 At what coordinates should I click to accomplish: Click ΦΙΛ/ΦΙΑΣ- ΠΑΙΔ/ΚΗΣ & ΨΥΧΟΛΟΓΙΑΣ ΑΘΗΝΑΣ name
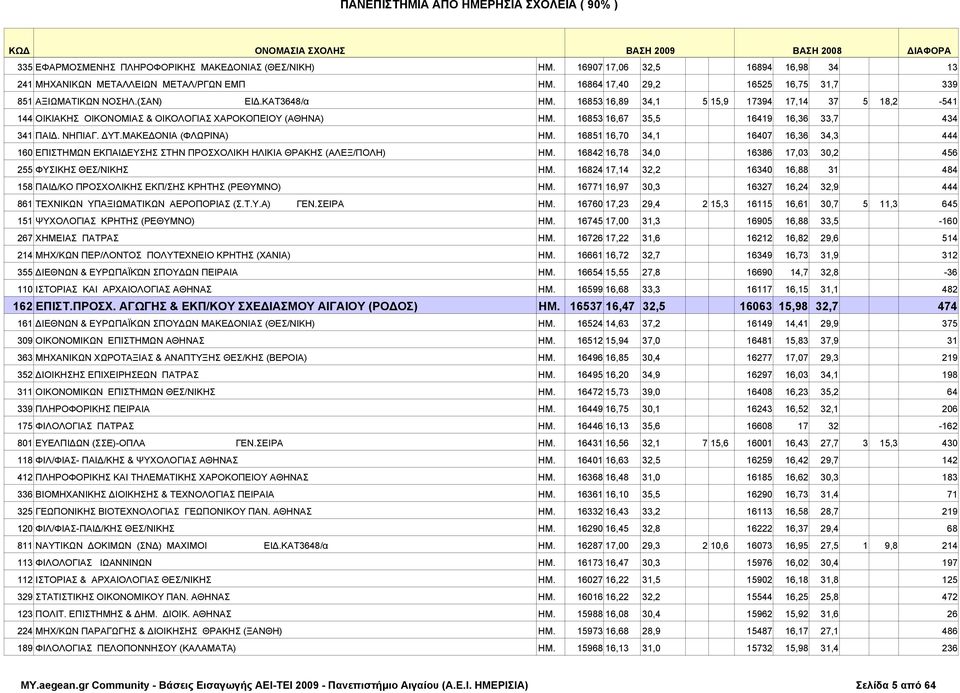(137, 461)
